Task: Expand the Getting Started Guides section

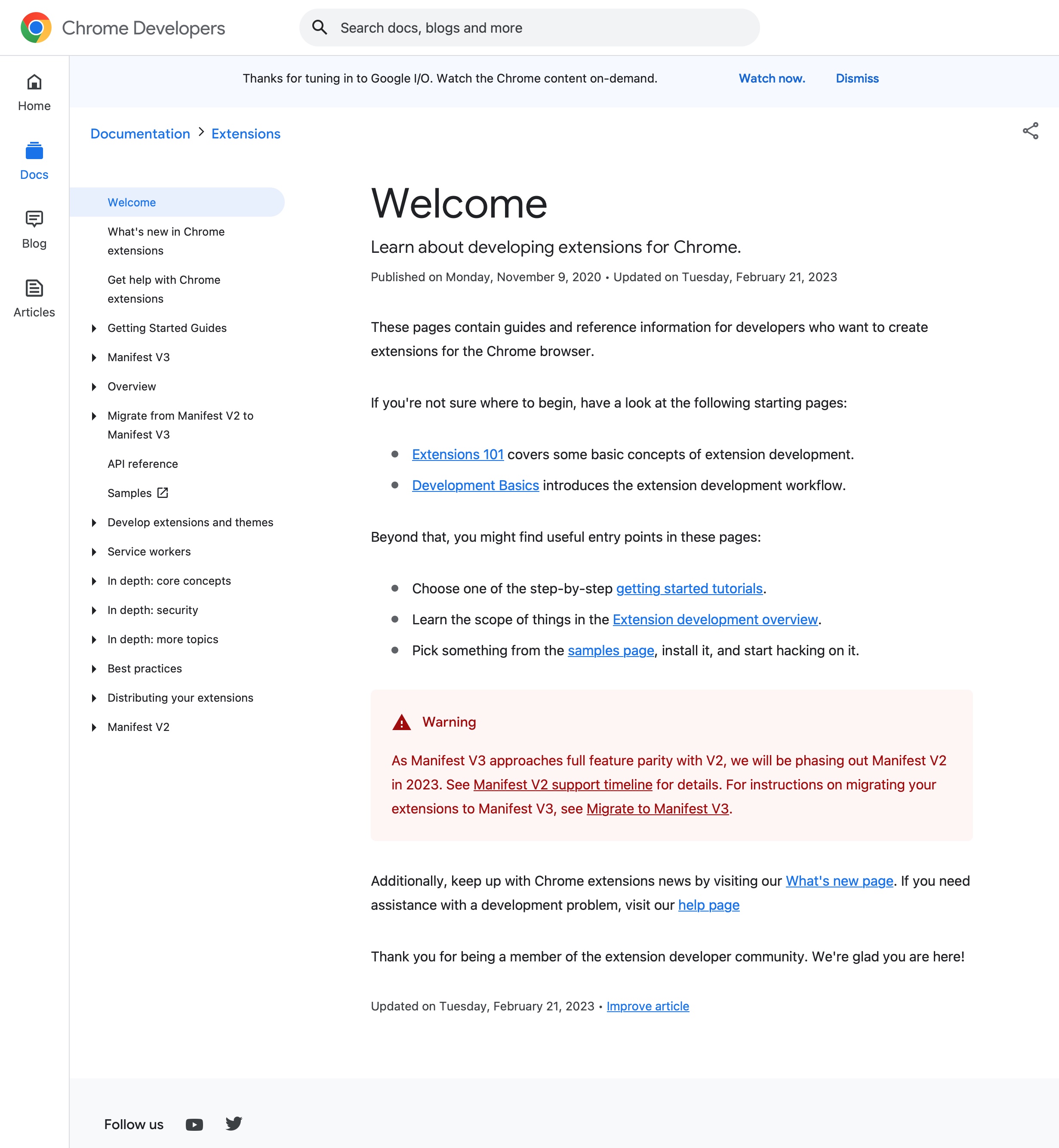Action: (x=94, y=328)
